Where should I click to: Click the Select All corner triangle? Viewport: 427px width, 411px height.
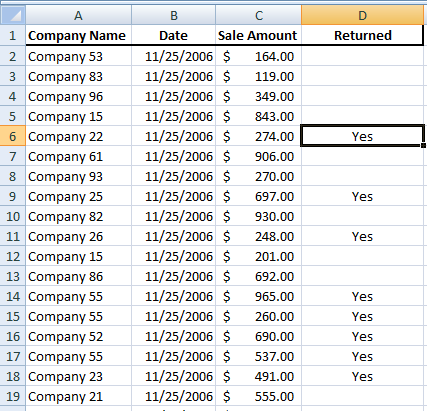tap(13, 15)
